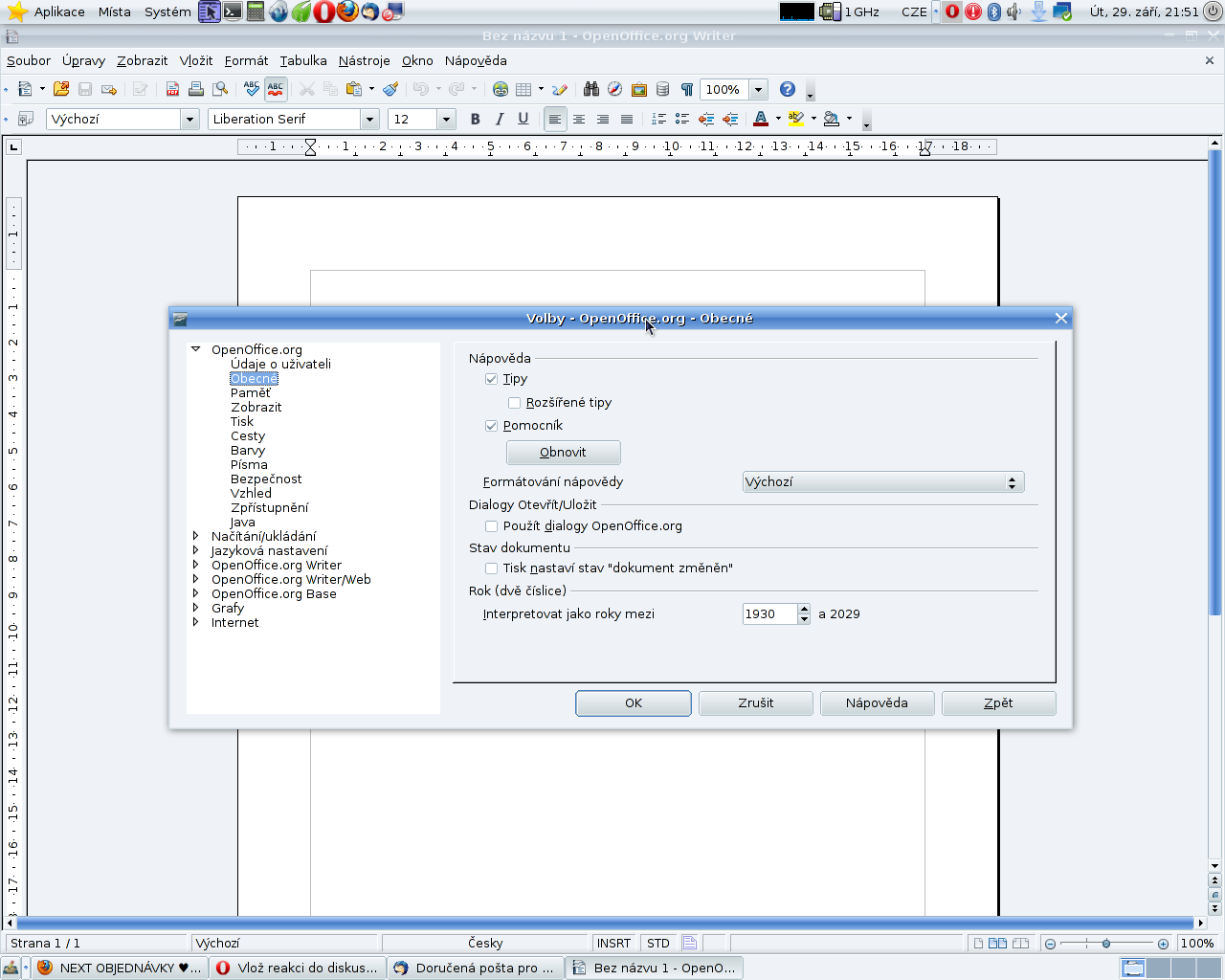Click the highlighting color icon
Screen dimensions: 1225x980
coord(796,119)
